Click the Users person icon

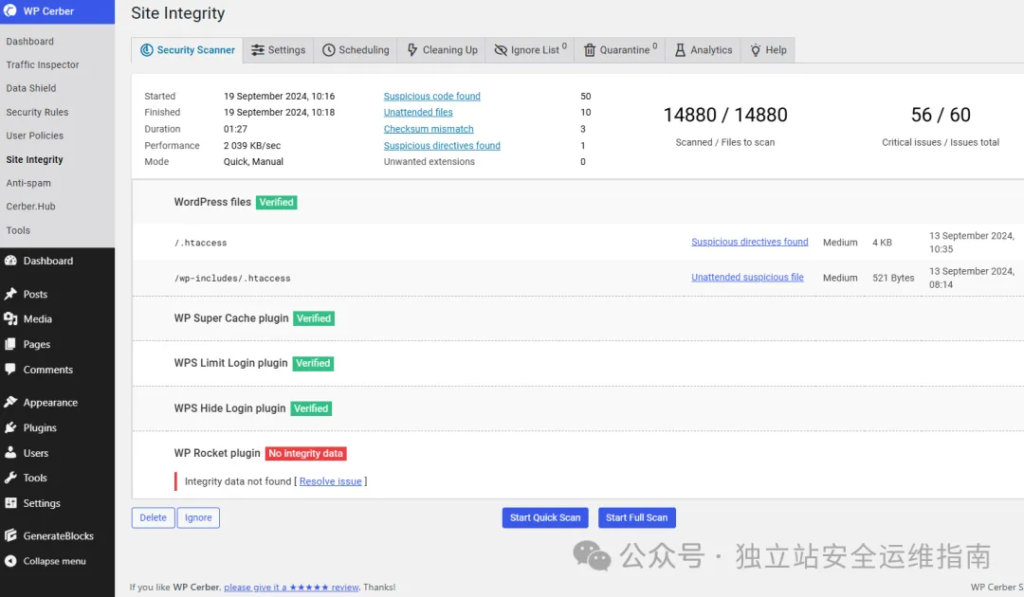point(10,453)
